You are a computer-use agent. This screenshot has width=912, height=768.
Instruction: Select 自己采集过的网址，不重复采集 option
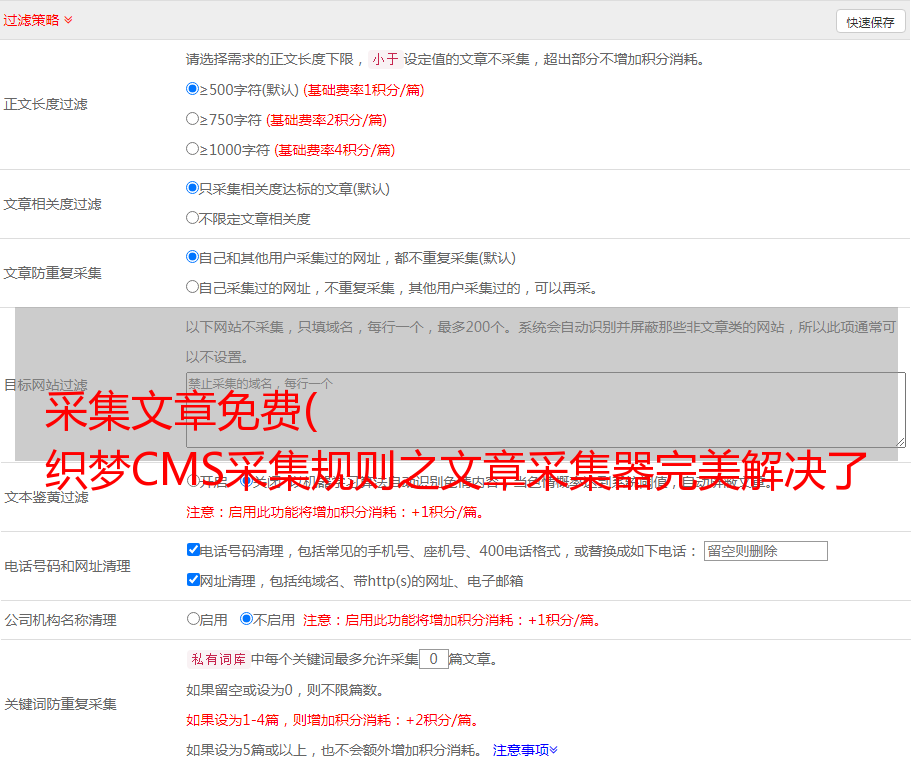[x=193, y=287]
